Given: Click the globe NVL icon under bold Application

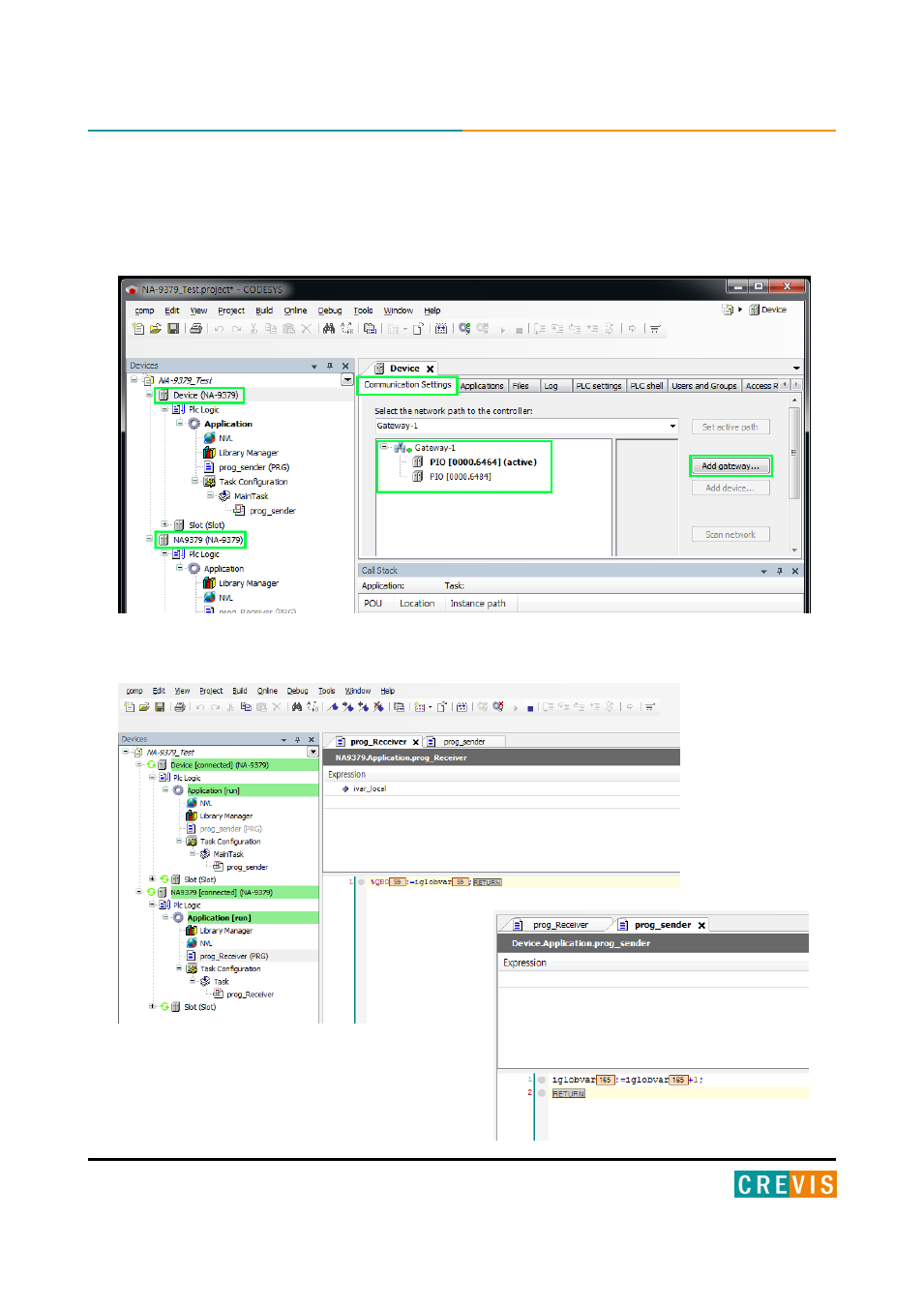Looking at the screenshot, I should (210, 438).
